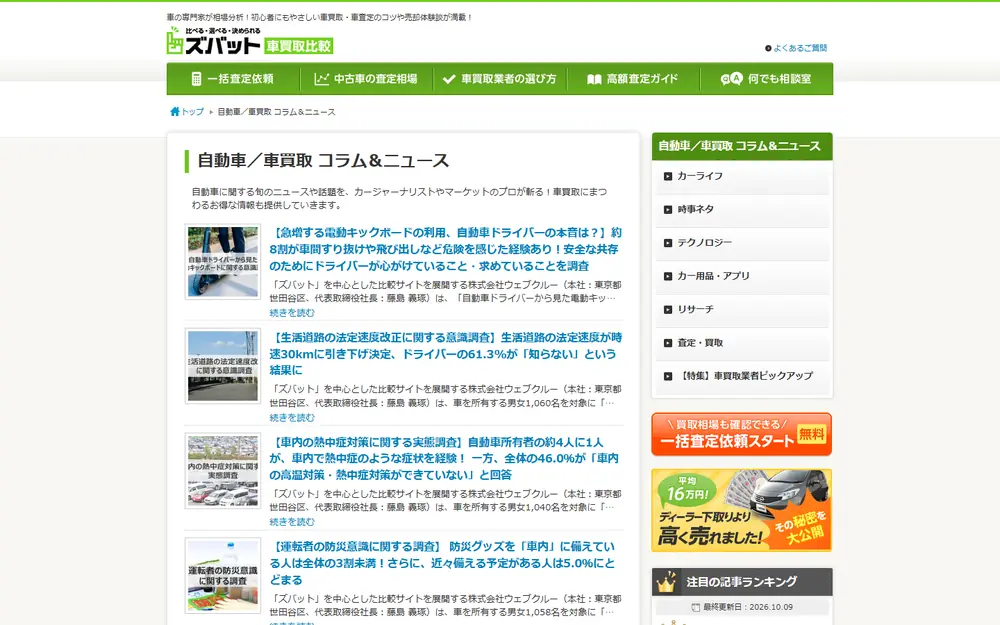This screenshot has width=1000, height=625.
Task: Click the chart icon beside 中古車の査定相場
Action: coord(321,79)
